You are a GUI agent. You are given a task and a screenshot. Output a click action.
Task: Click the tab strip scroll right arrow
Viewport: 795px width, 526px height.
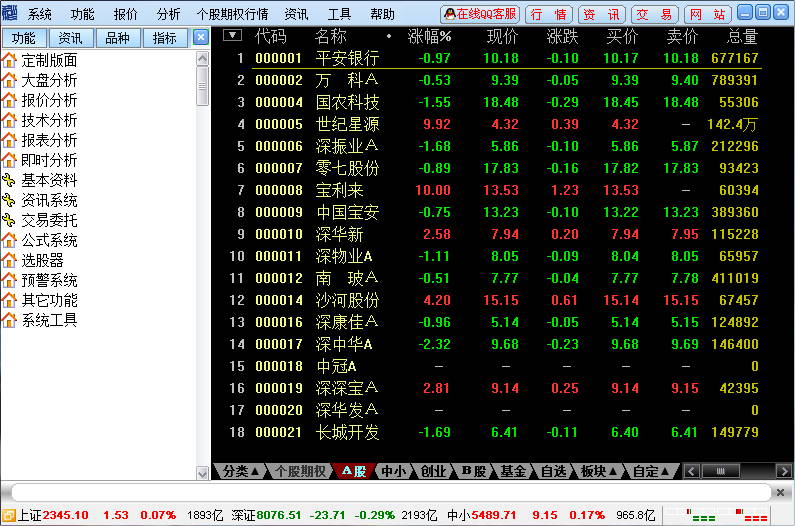pos(783,471)
